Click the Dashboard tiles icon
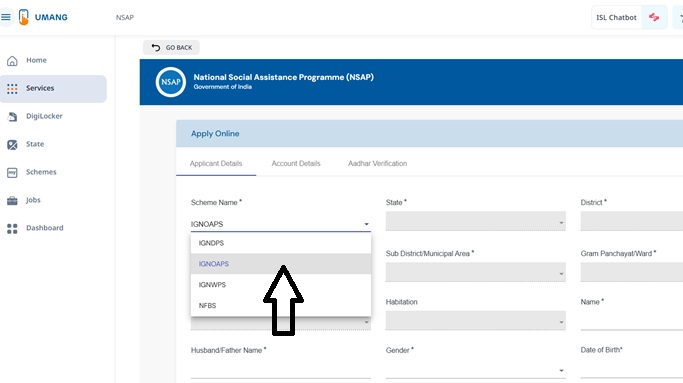The height and width of the screenshot is (383, 683). (12, 228)
